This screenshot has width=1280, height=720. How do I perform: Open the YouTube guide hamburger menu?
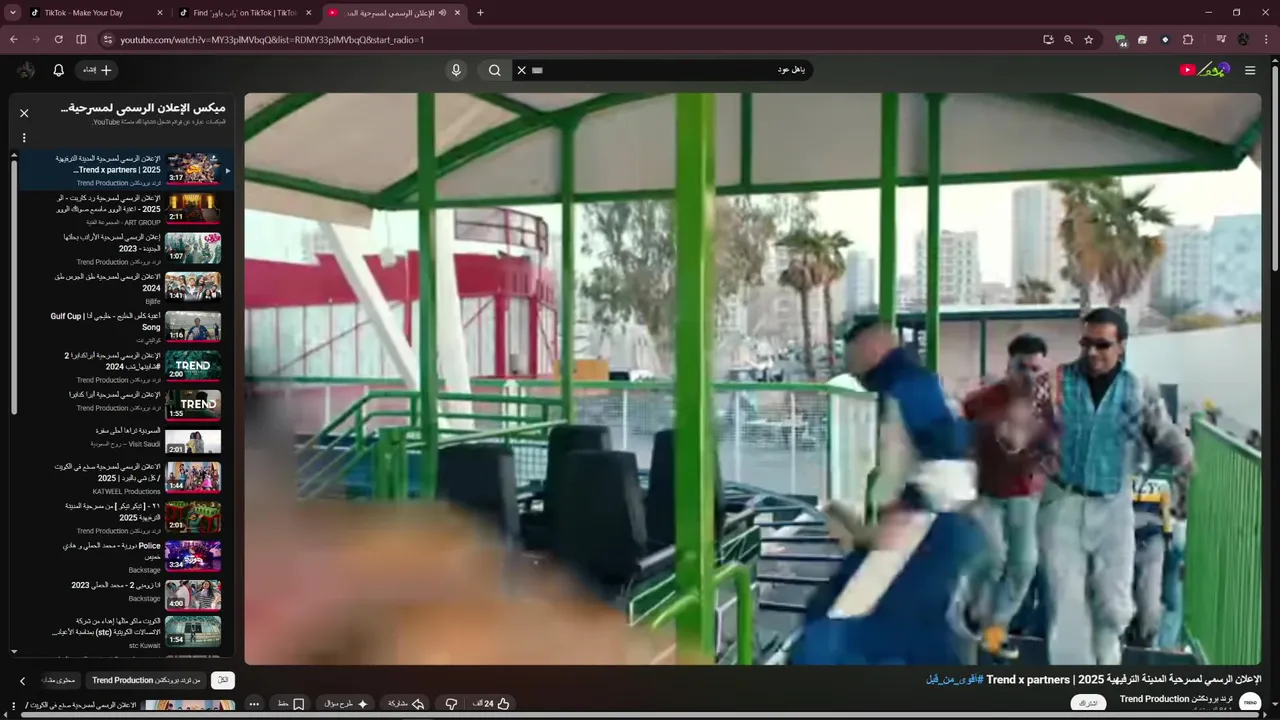click(1250, 70)
